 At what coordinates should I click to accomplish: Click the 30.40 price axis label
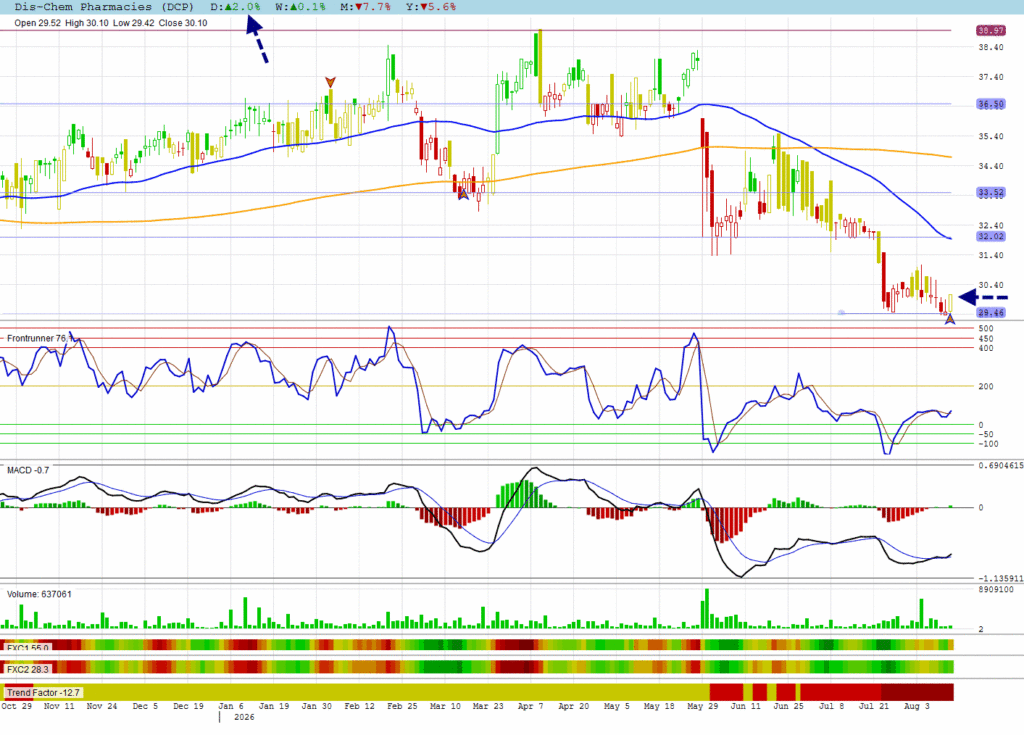point(991,285)
